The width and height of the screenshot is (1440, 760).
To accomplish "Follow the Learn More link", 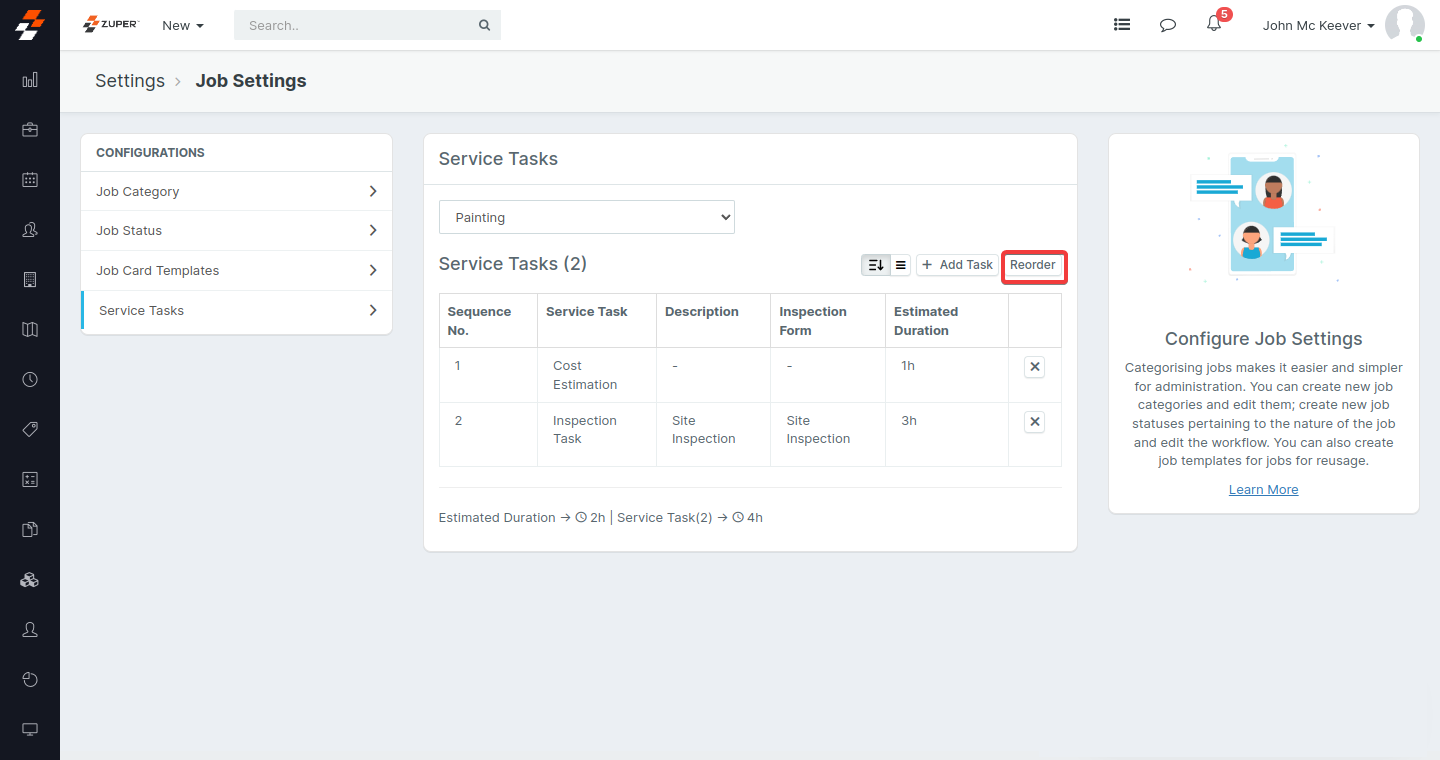I will coord(1263,490).
